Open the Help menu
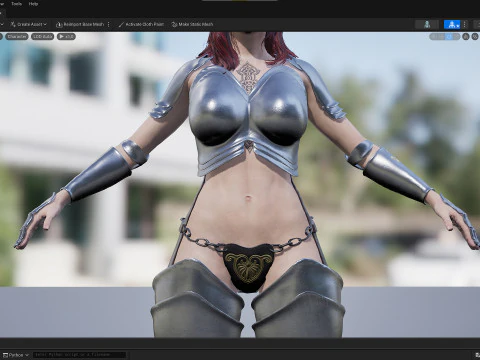The image size is (480, 360). point(33,4)
